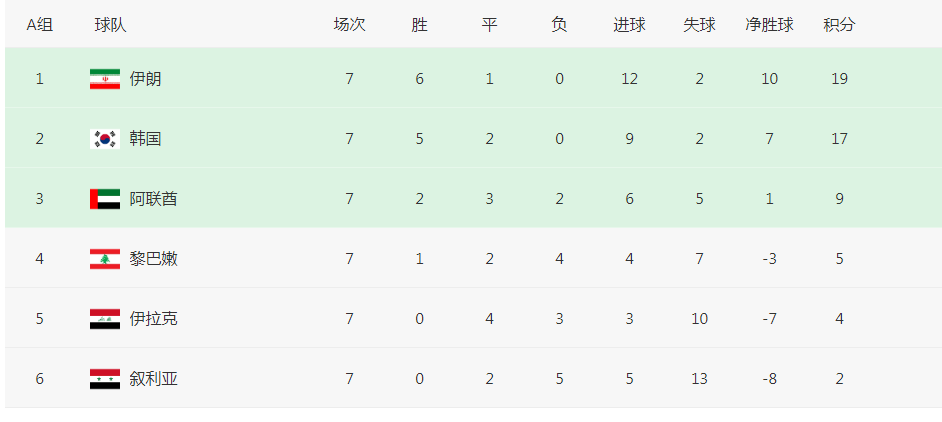Click the 进球 column header
The width and height of the screenshot is (942, 422).
click(x=629, y=25)
